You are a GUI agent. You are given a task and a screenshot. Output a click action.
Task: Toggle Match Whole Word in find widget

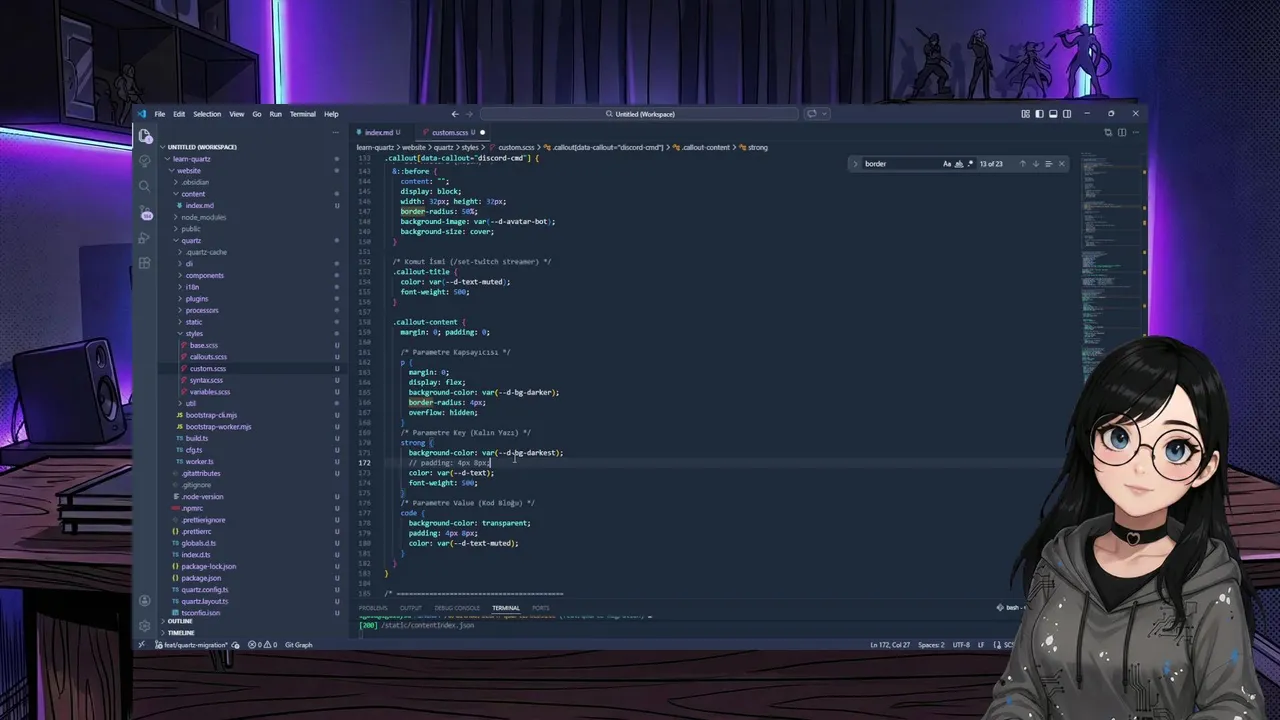pos(959,164)
